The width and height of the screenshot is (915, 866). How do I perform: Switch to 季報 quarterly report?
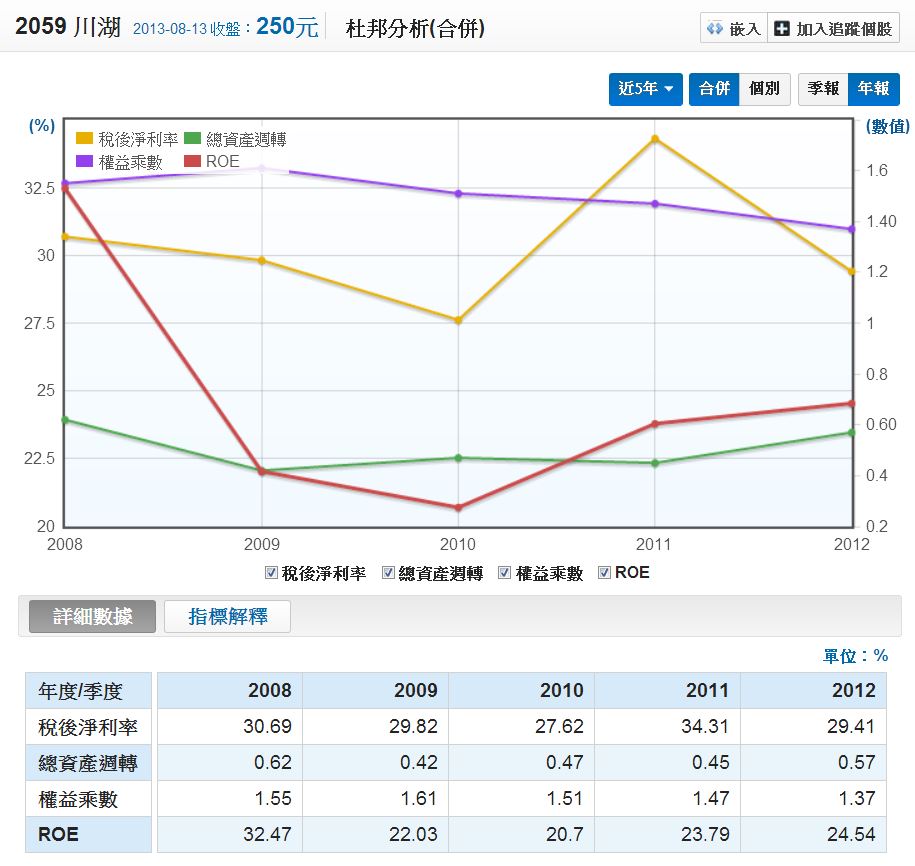pos(823,89)
